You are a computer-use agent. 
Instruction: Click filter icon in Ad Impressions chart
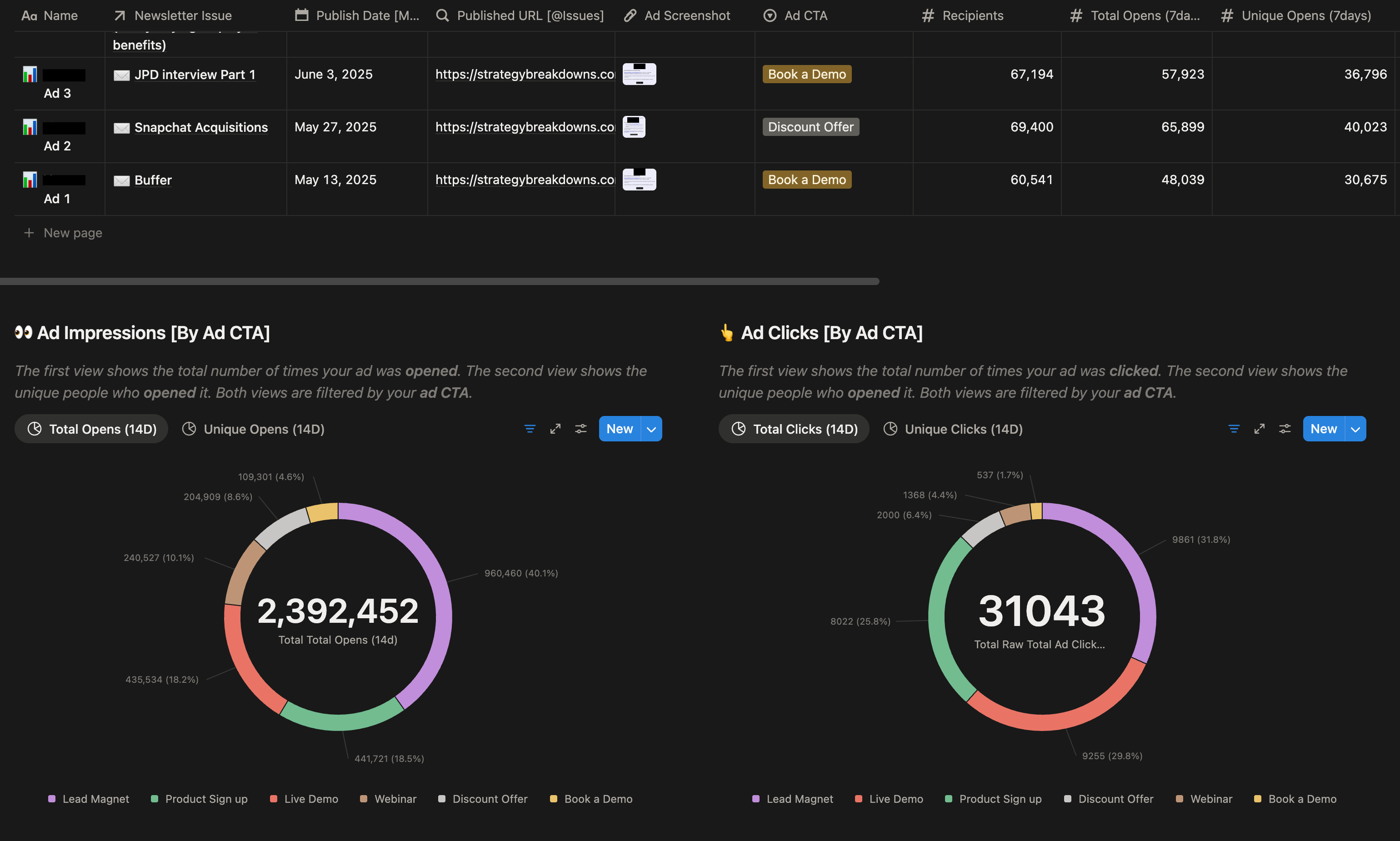pyautogui.click(x=530, y=429)
